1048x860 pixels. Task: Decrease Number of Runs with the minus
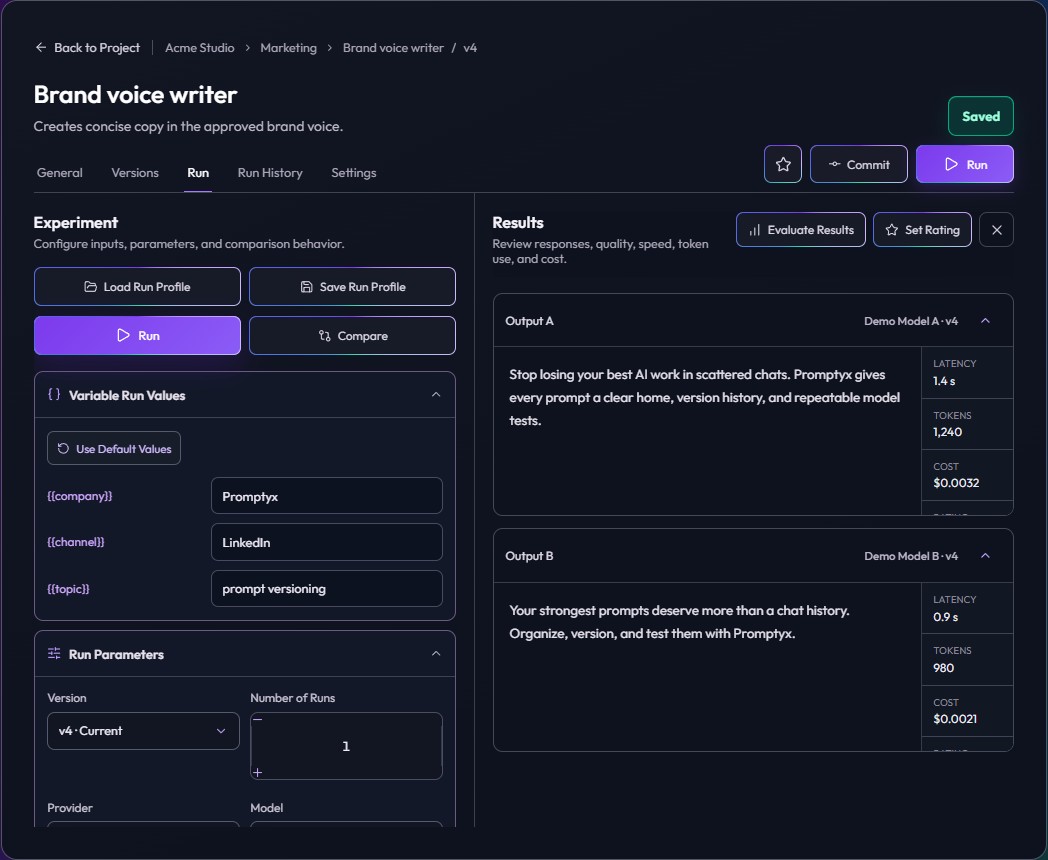click(x=257, y=720)
